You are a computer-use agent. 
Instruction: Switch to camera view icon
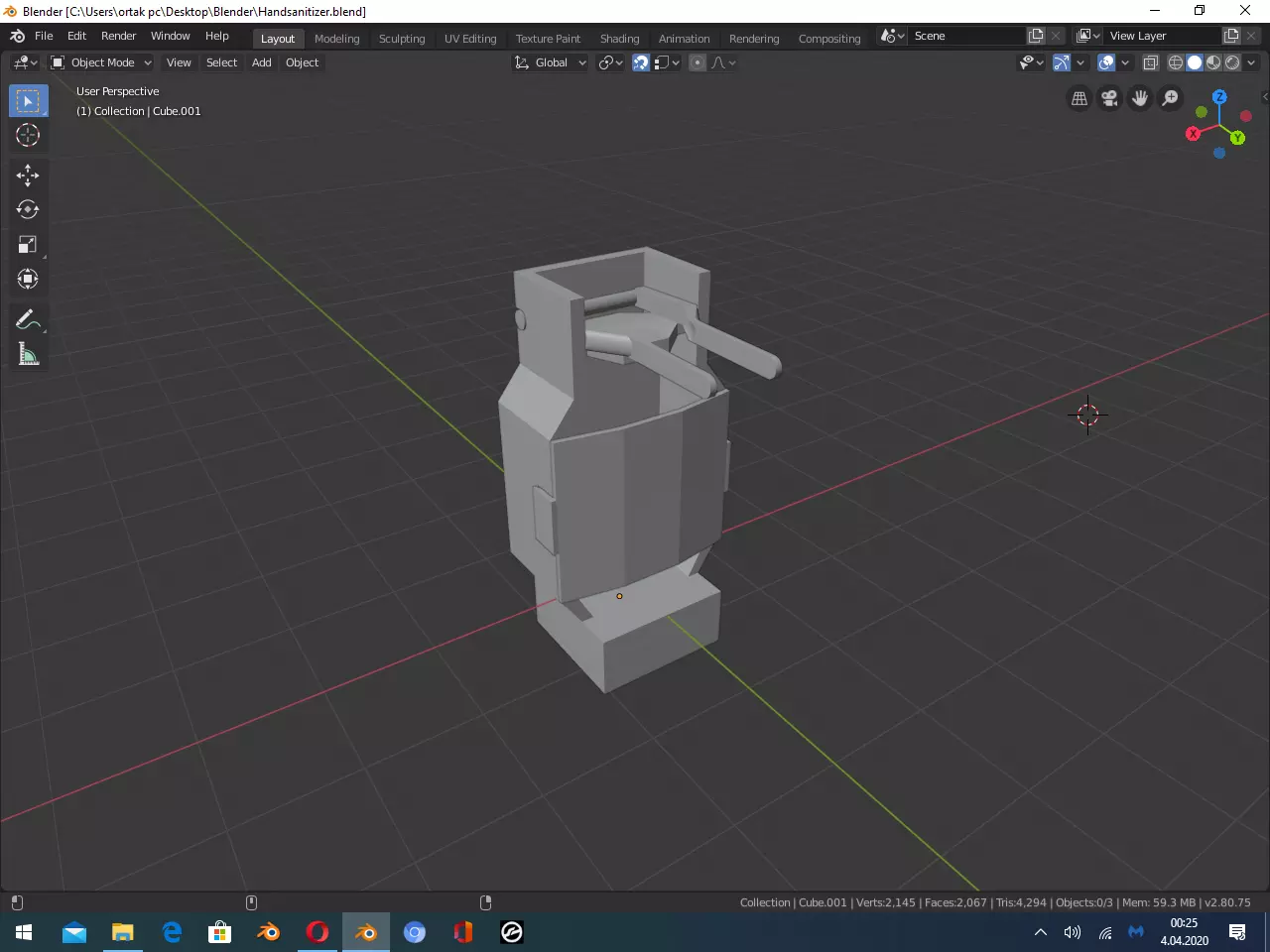1109,98
